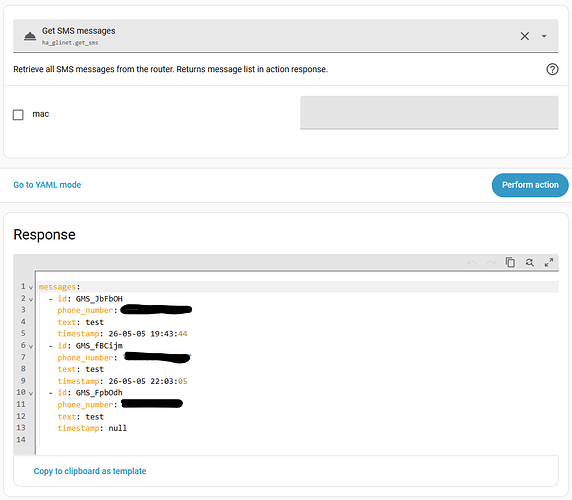Click the mac input field
Viewport: 572px width, 500px height.
[x=429, y=113]
